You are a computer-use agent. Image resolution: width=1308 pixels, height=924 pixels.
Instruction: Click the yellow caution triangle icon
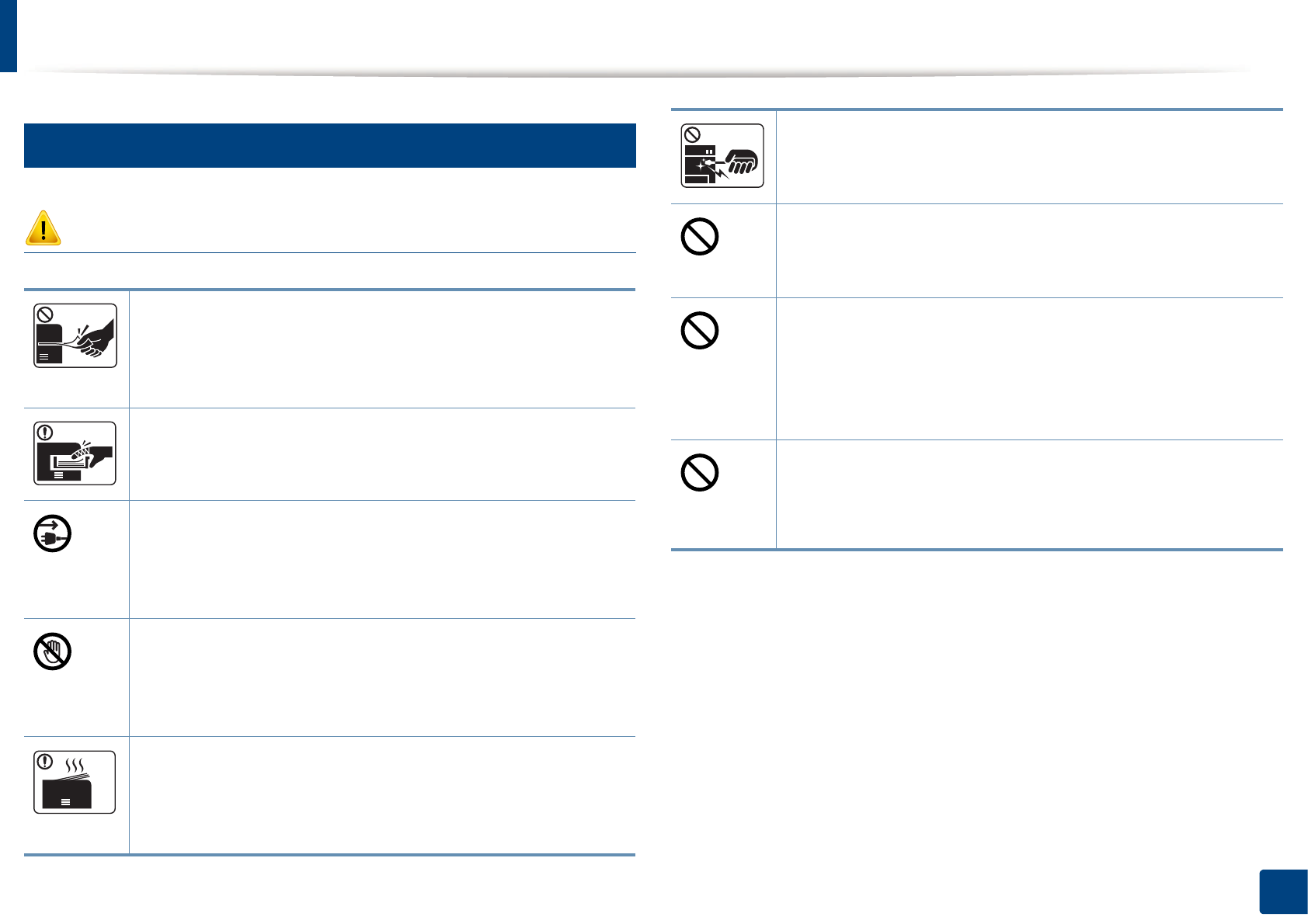click(x=43, y=228)
